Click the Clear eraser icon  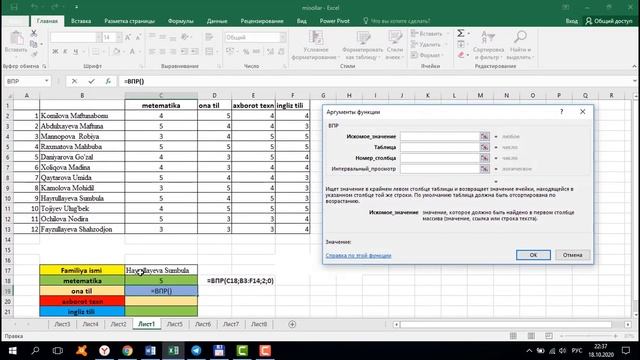tap(461, 55)
